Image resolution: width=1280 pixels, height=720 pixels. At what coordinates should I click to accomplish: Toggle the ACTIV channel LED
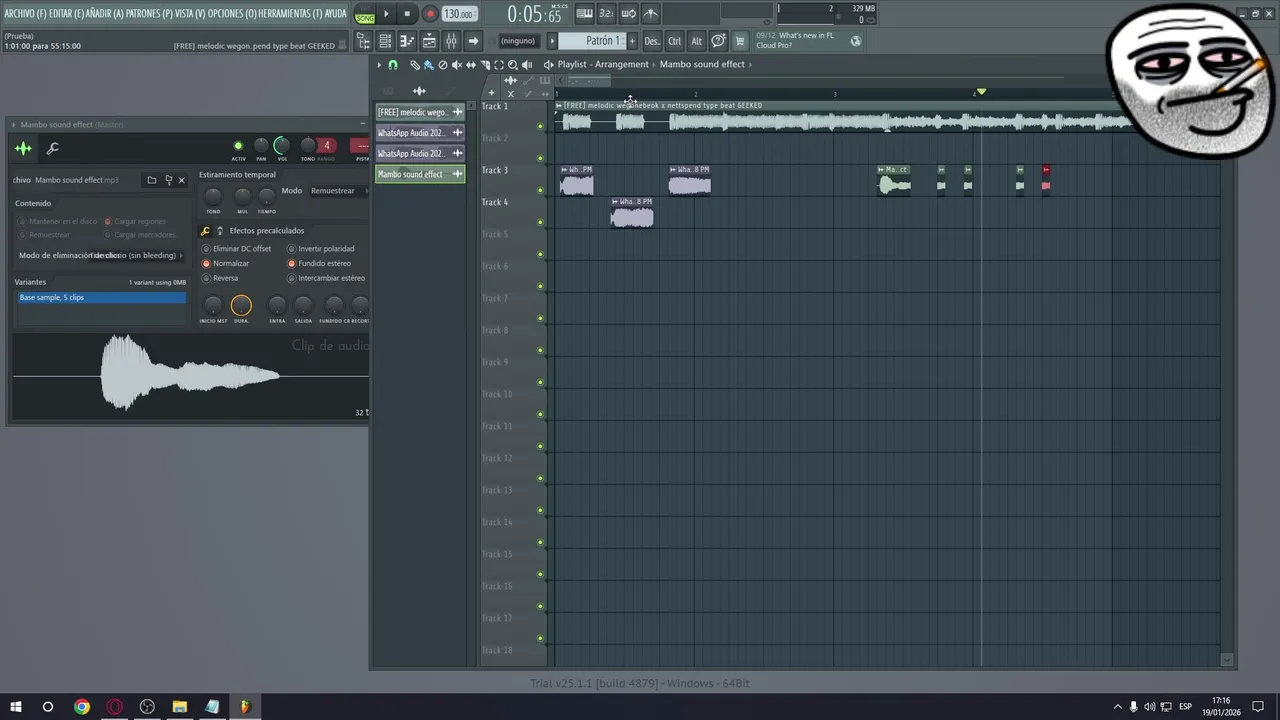238,146
